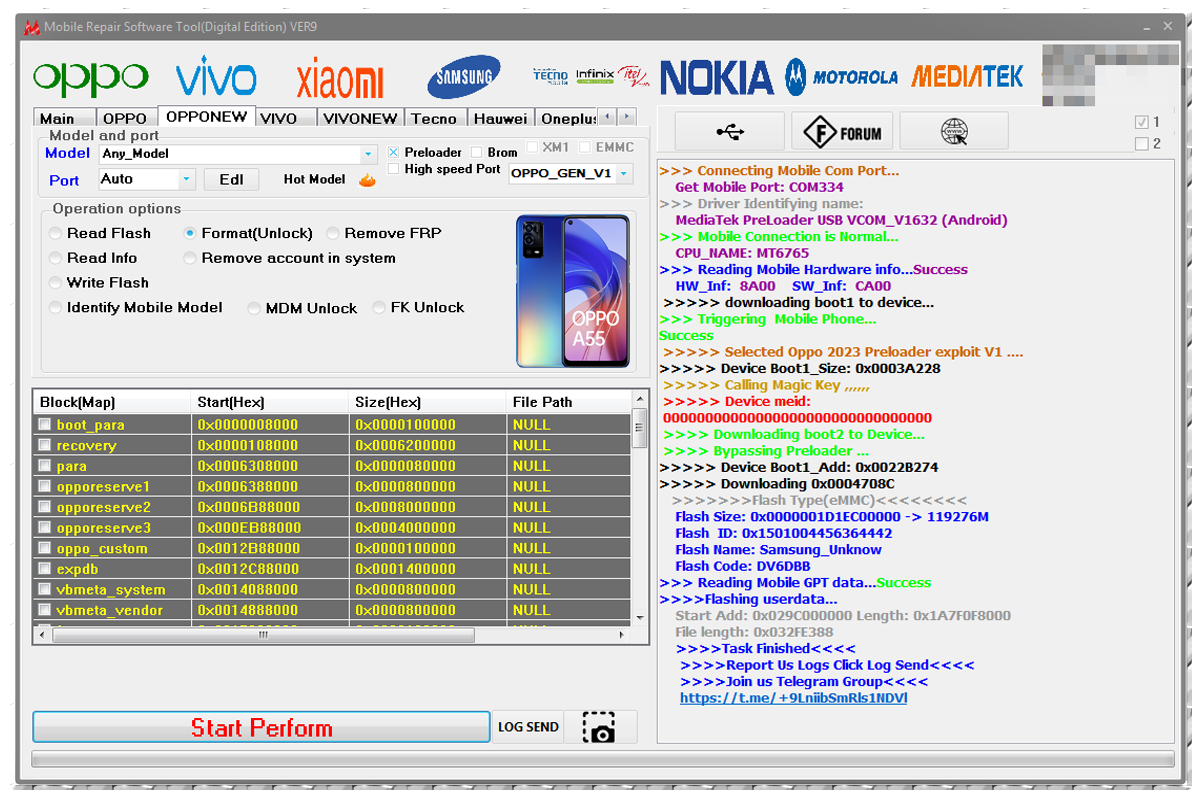Screen dimensions: 1200x800
Task: Click the MediaTek brand logo
Action: pyautogui.click(x=967, y=76)
